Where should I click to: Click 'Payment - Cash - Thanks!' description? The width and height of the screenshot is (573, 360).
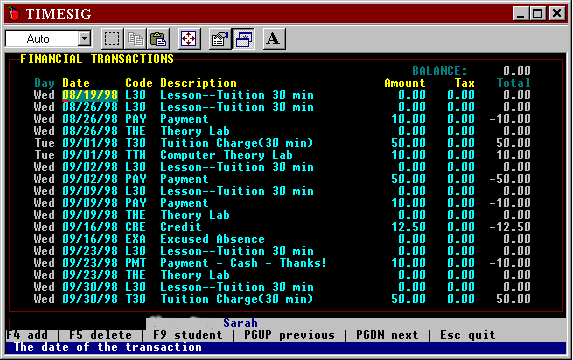tap(243, 263)
